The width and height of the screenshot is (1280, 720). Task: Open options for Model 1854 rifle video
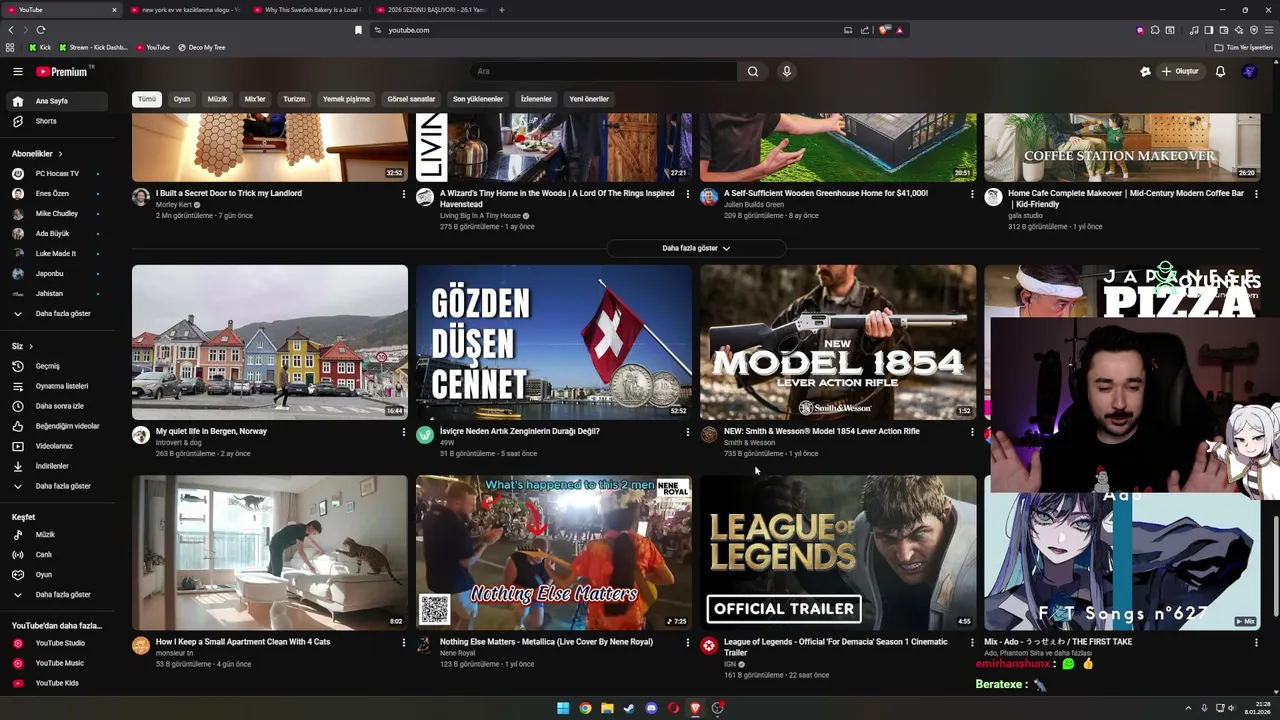(x=972, y=432)
